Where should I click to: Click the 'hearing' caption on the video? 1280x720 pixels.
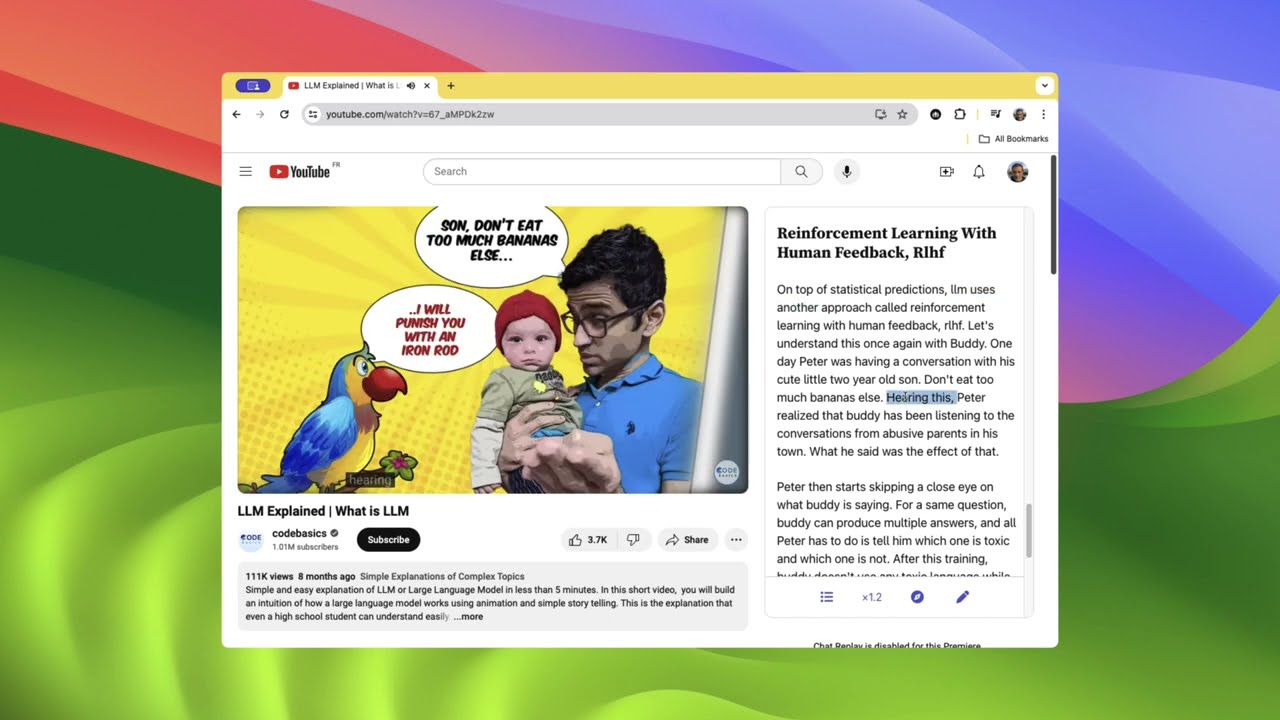point(370,481)
